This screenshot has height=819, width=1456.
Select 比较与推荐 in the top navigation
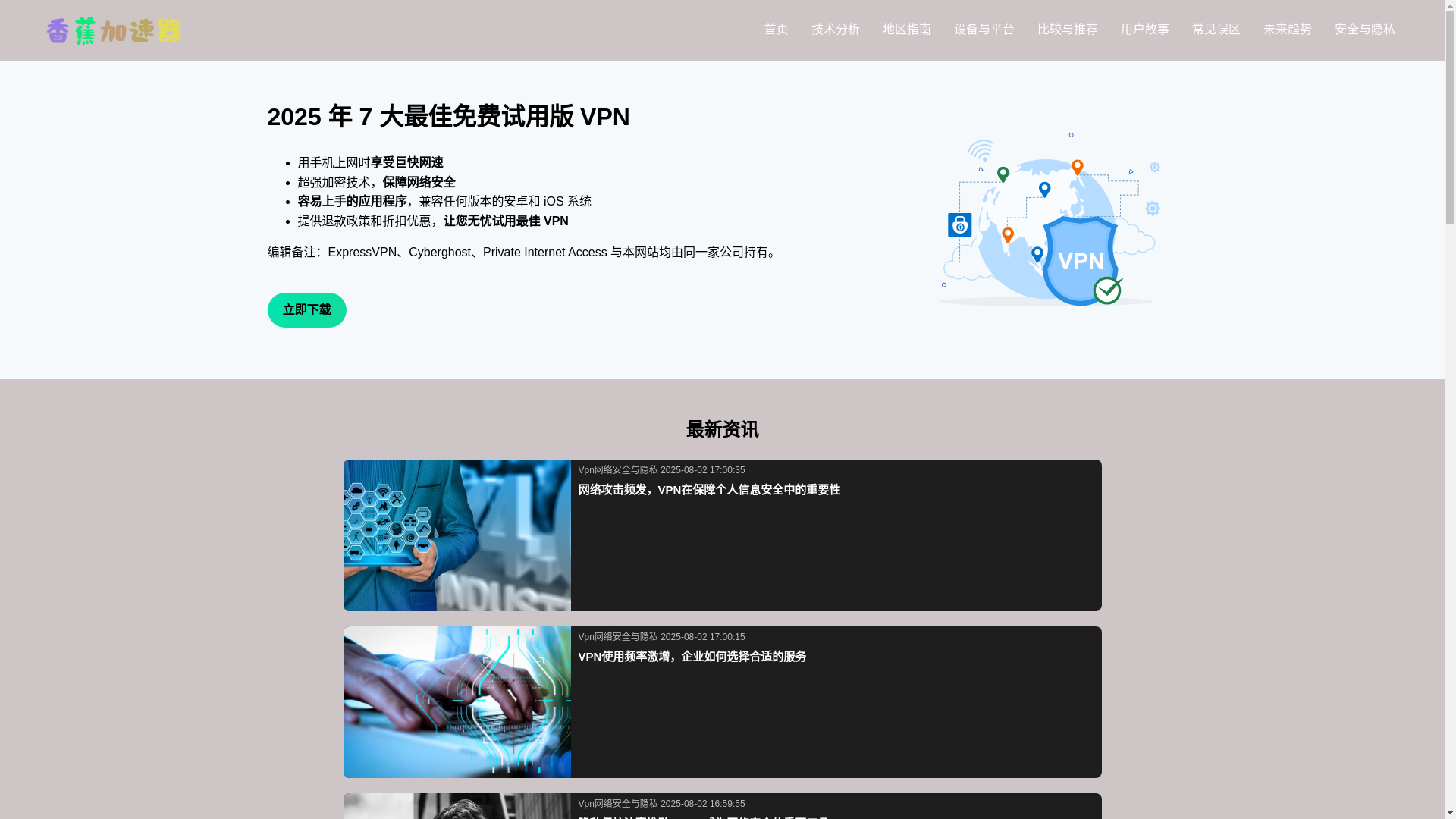tap(1067, 30)
